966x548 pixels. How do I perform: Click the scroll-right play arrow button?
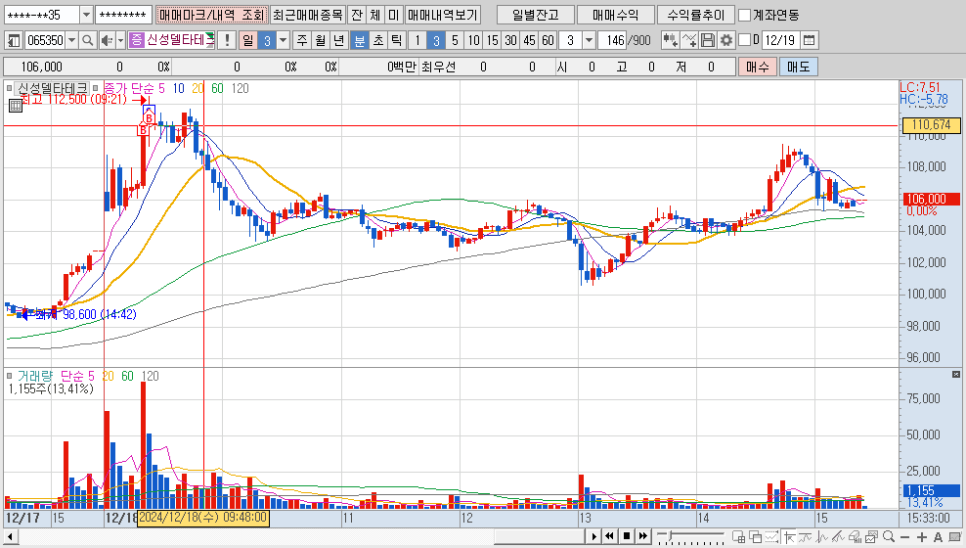click(594, 536)
